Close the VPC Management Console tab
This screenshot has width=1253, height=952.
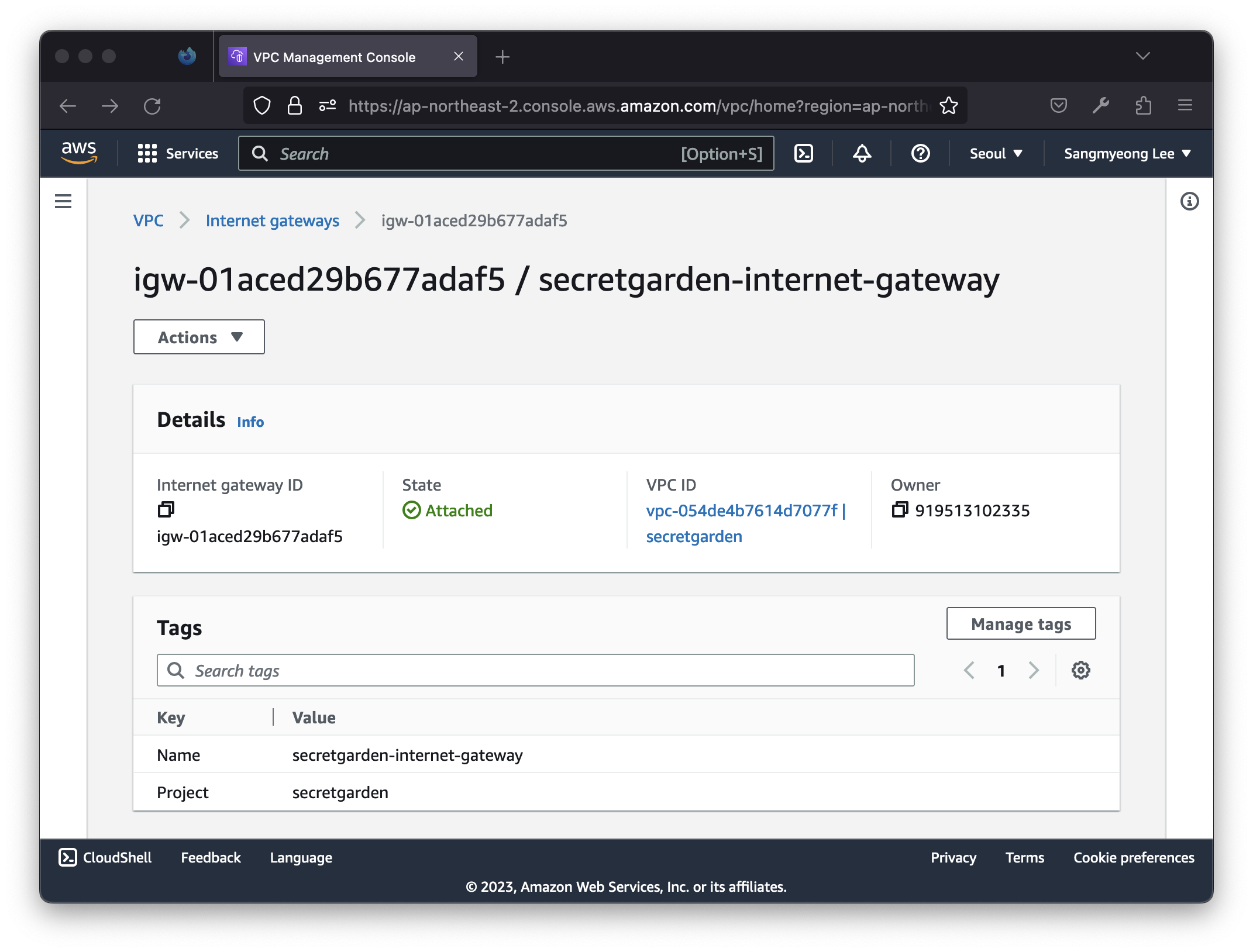click(459, 57)
